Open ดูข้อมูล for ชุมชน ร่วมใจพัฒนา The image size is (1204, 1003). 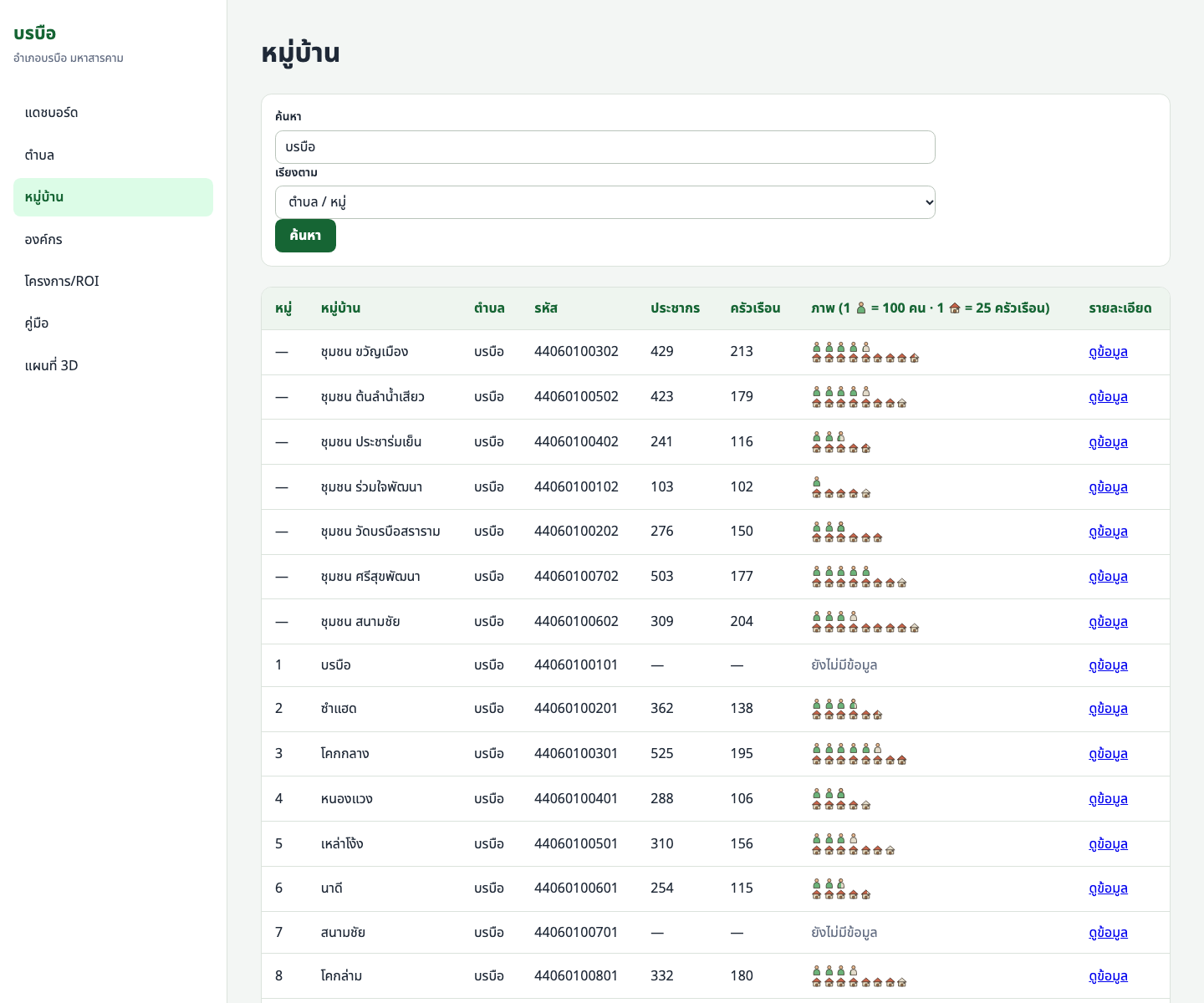pos(1108,487)
